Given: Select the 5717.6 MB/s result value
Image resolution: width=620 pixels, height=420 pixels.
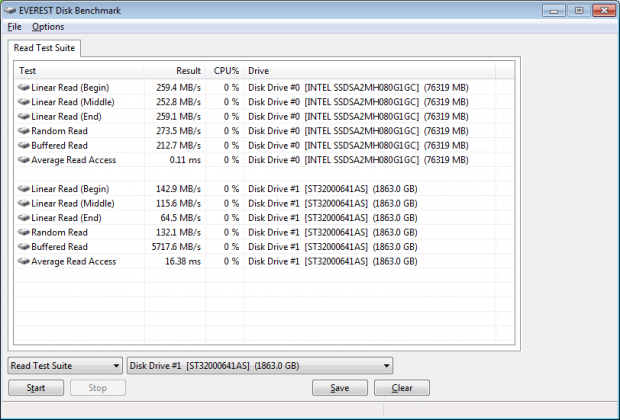Looking at the screenshot, I should click(176, 247).
